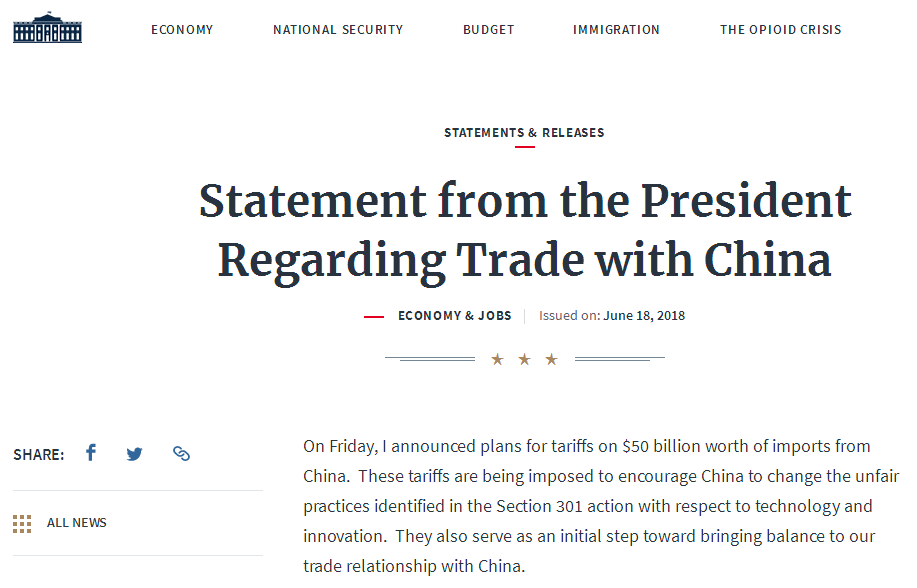Click the White House logo

[48, 28]
